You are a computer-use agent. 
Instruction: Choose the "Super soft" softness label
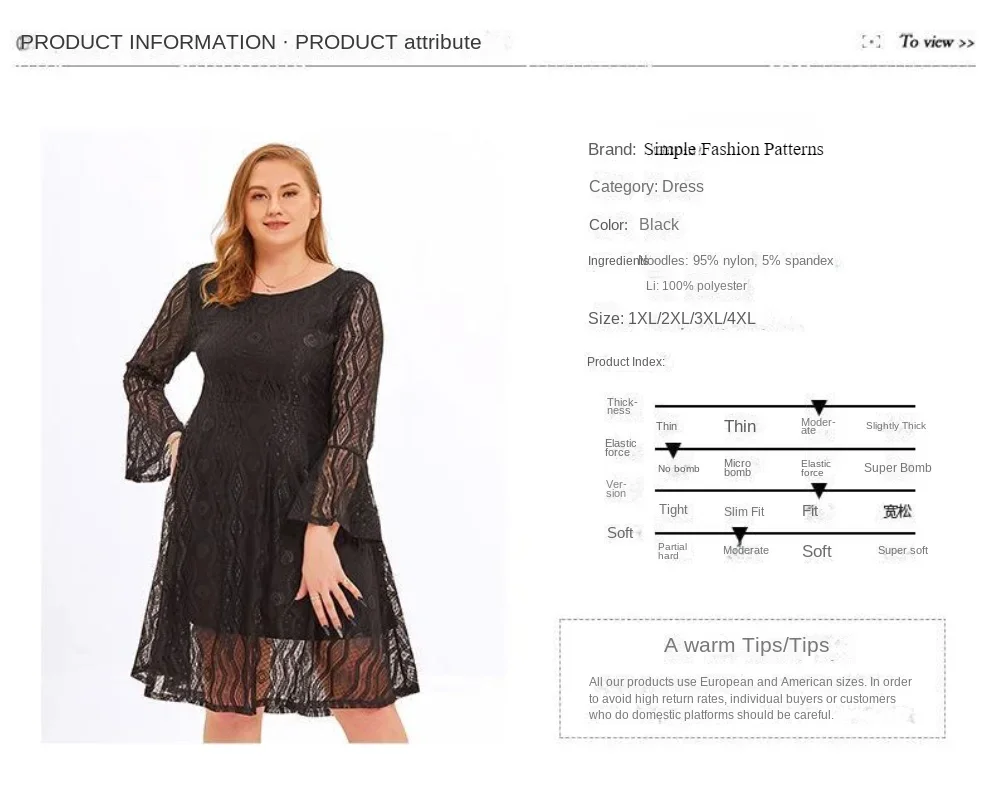(902, 551)
